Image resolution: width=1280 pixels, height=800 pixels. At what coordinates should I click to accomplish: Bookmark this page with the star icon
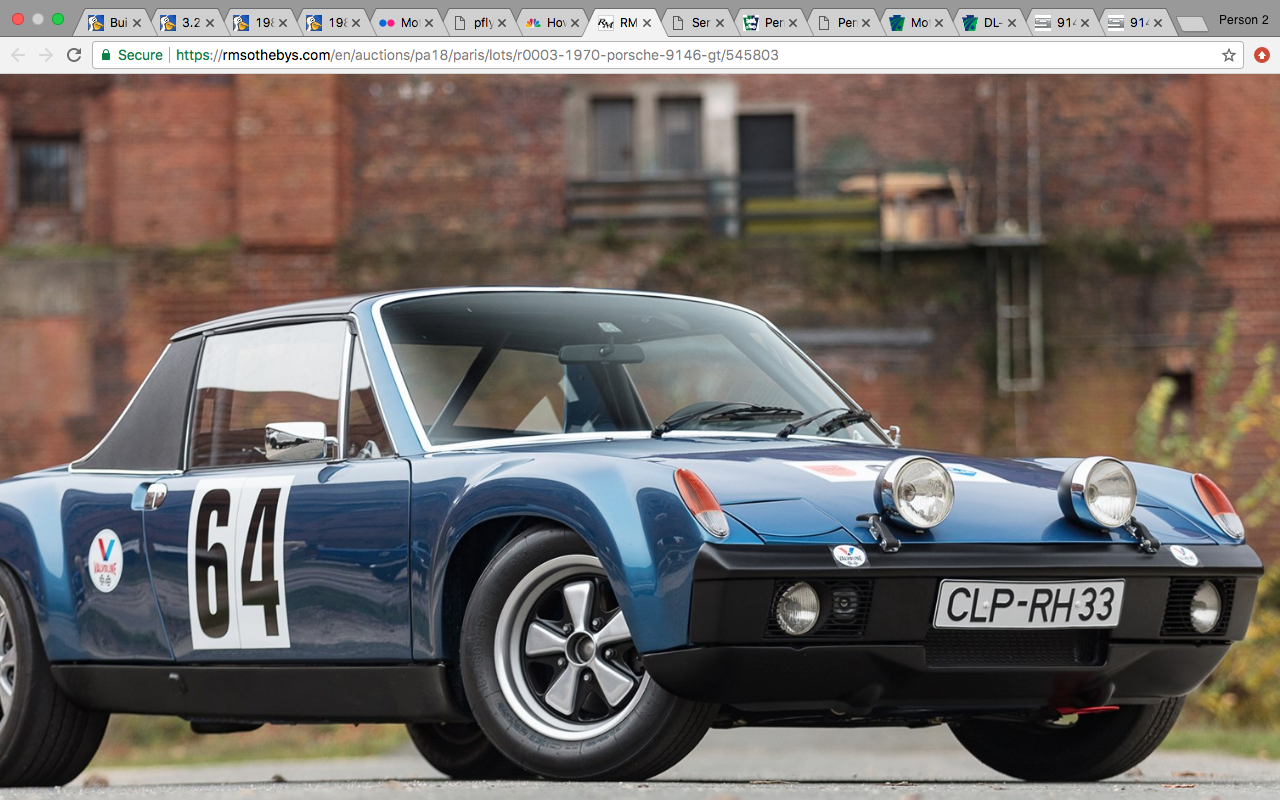click(x=1229, y=55)
